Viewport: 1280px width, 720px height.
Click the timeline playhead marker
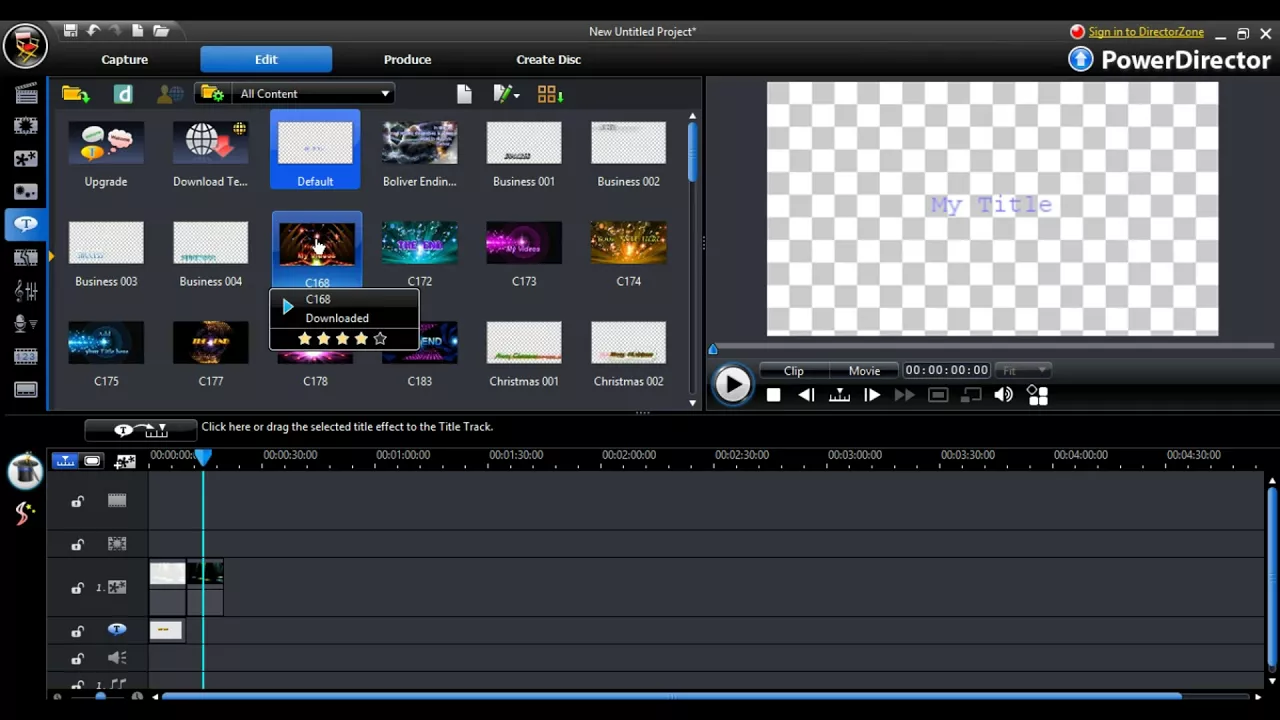[x=203, y=457]
